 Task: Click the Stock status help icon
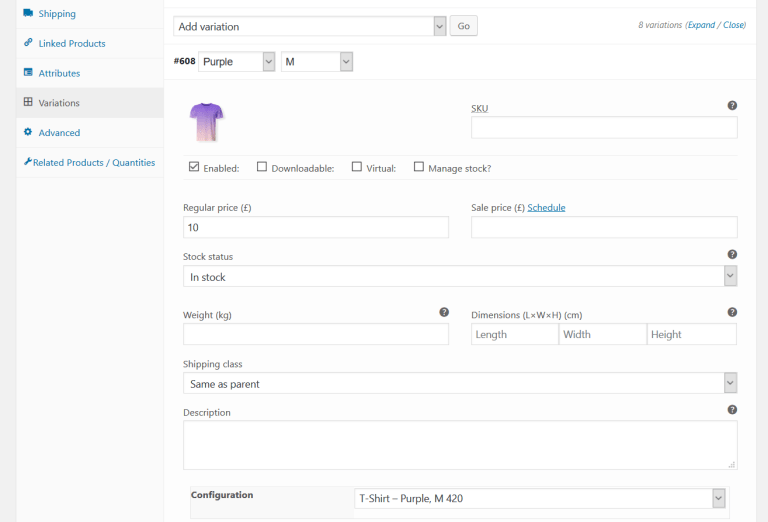coord(732,255)
